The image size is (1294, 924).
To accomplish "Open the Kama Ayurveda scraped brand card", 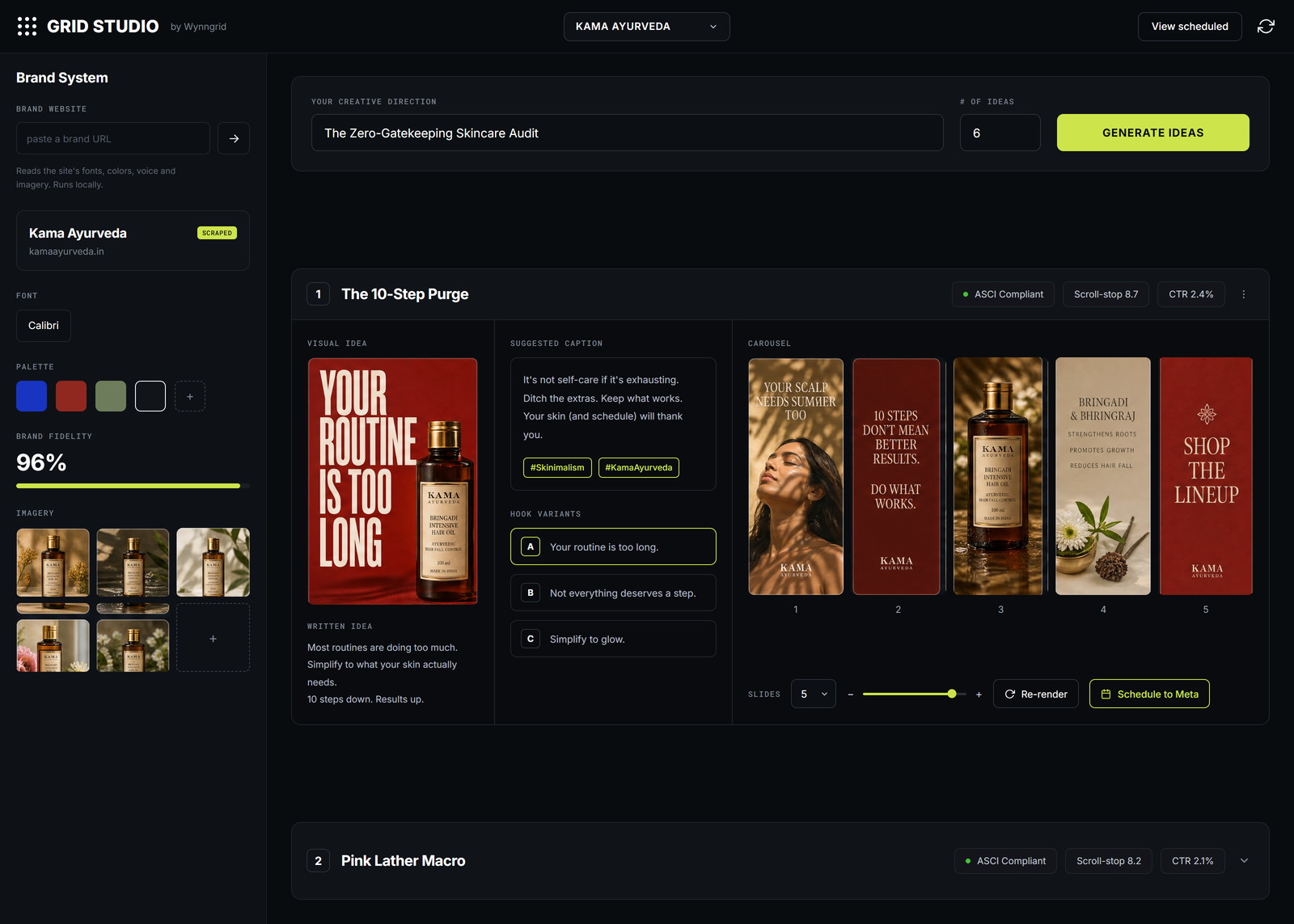I will point(133,241).
